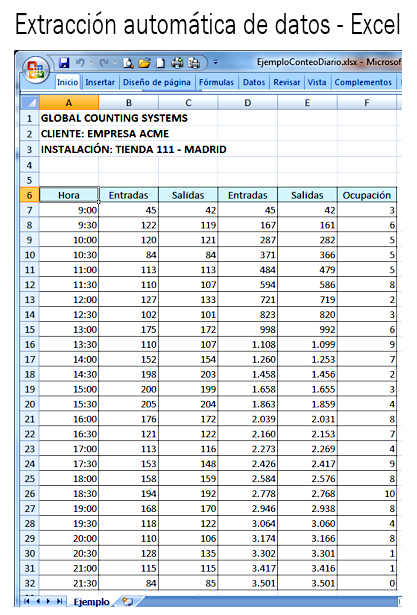Select row 32 header

[x=30, y=583]
